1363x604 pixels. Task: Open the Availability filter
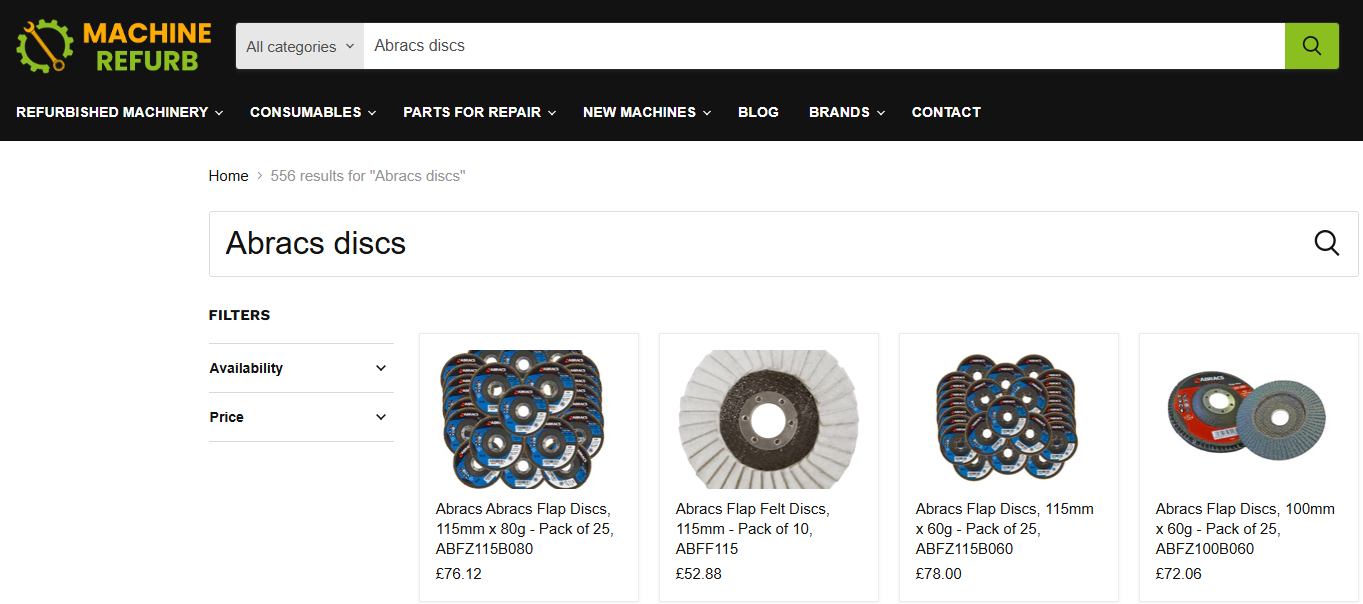pyautogui.click(x=300, y=368)
